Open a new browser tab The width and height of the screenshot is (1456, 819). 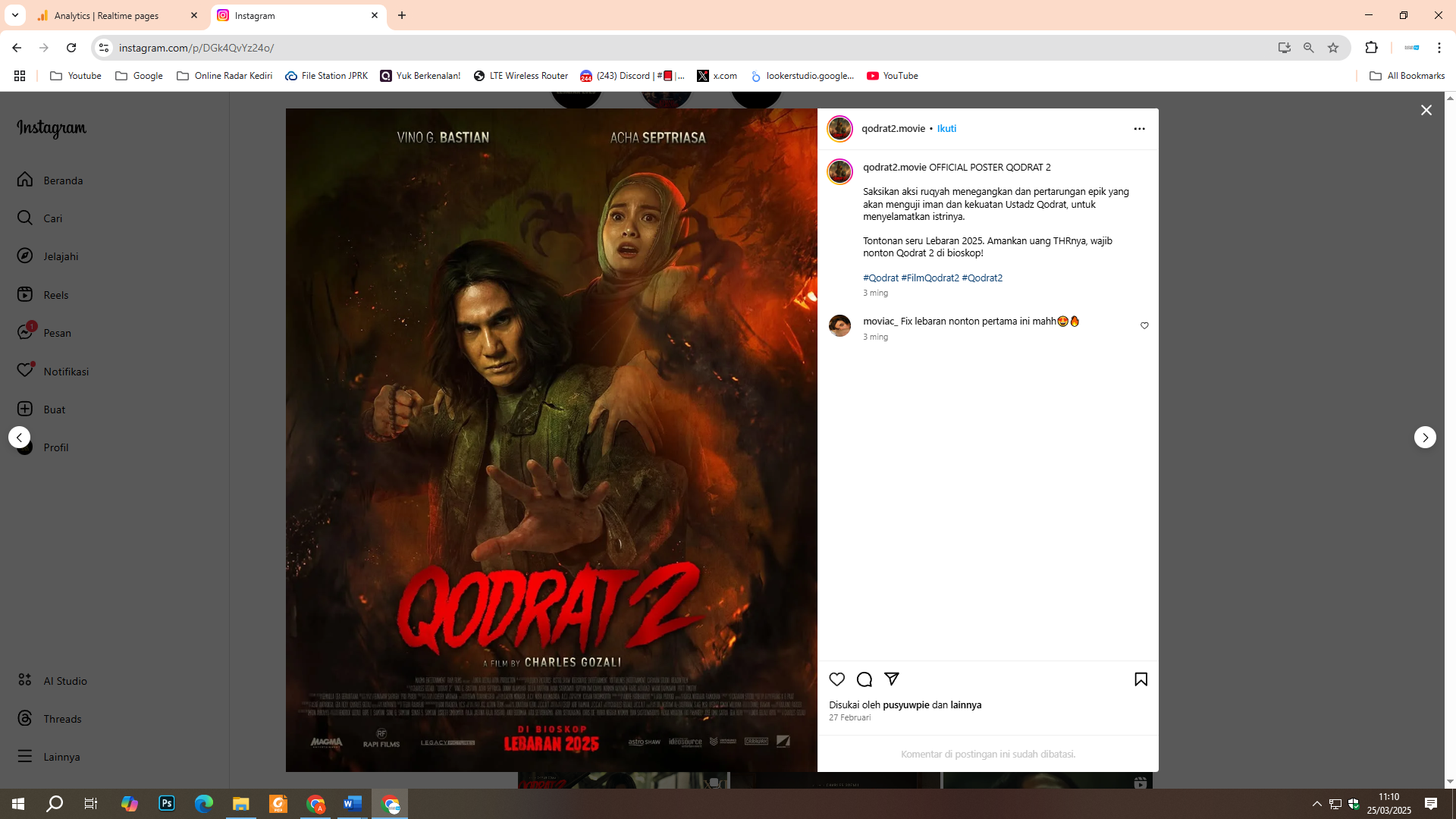402,15
